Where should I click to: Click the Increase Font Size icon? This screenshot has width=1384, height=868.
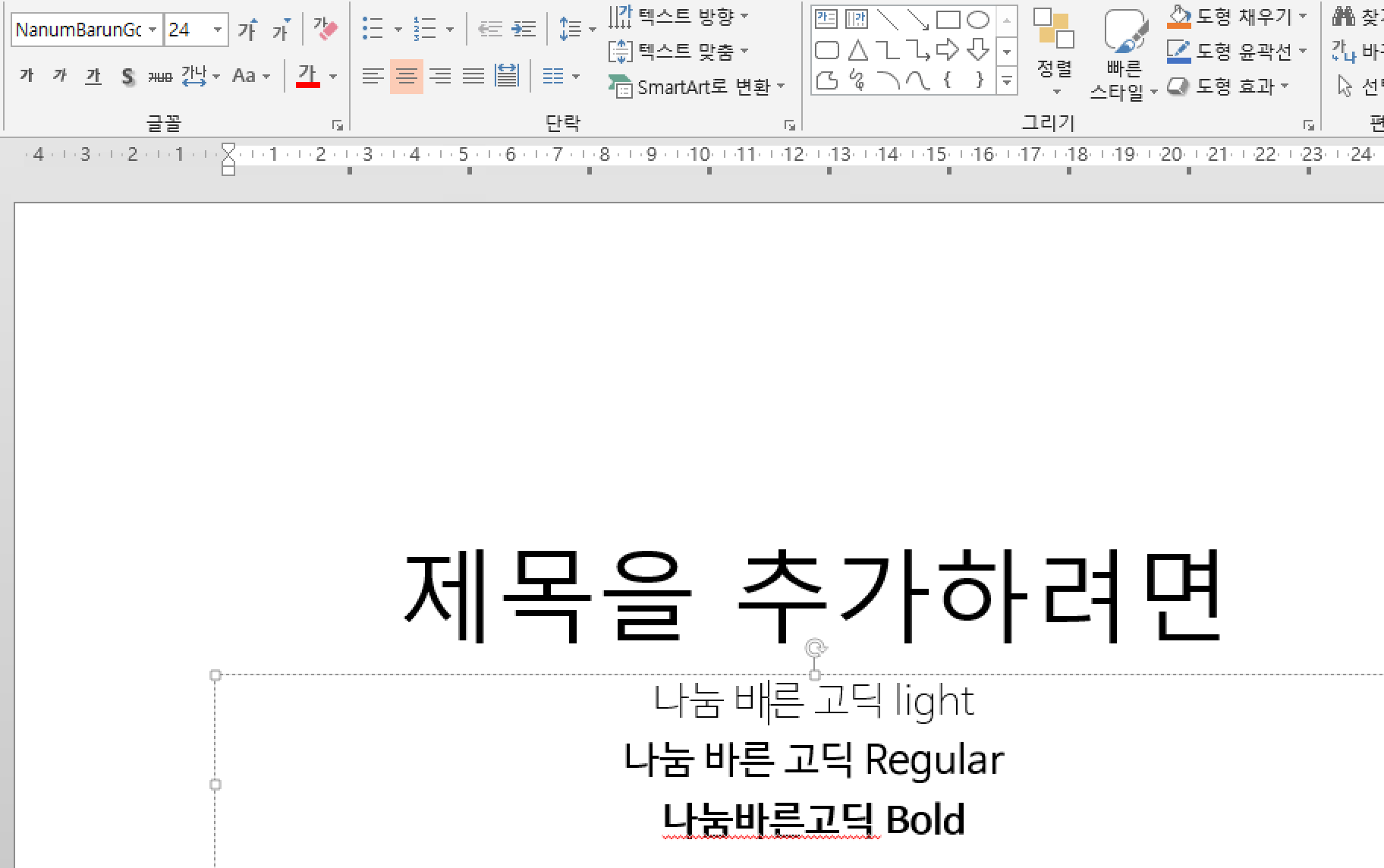[247, 30]
